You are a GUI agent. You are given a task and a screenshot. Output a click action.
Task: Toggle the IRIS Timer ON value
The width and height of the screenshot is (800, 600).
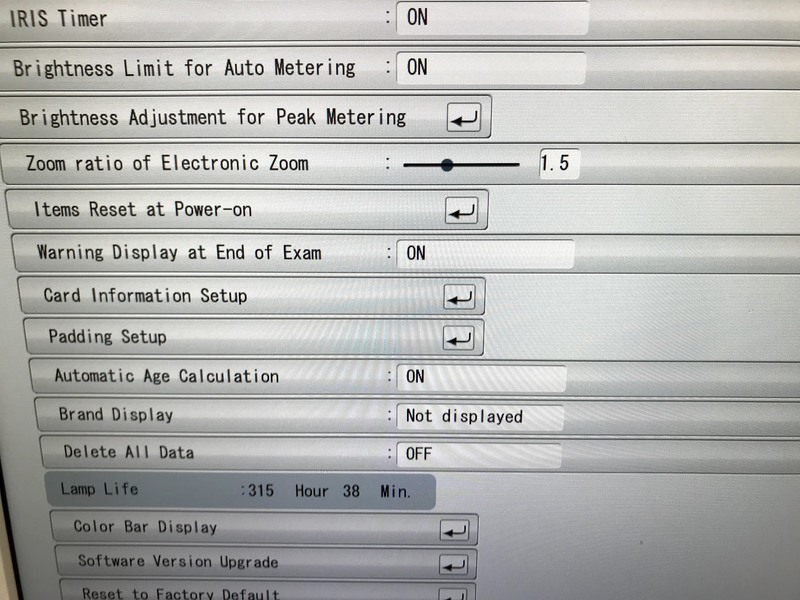(x=492, y=18)
